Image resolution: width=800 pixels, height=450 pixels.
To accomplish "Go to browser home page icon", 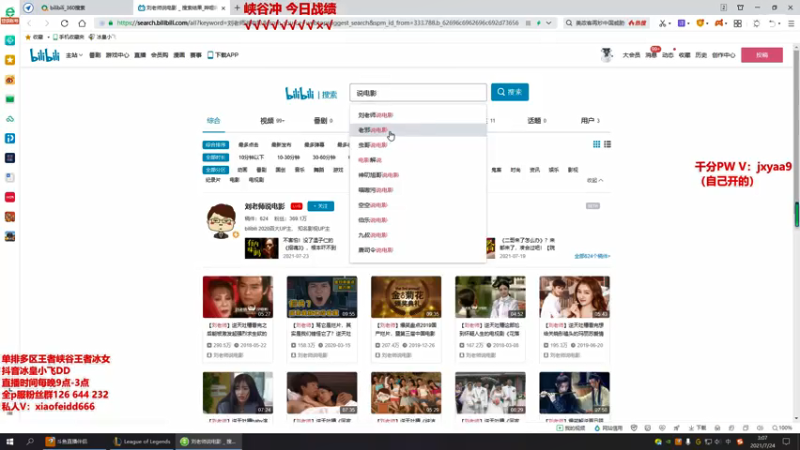I will point(82,23).
